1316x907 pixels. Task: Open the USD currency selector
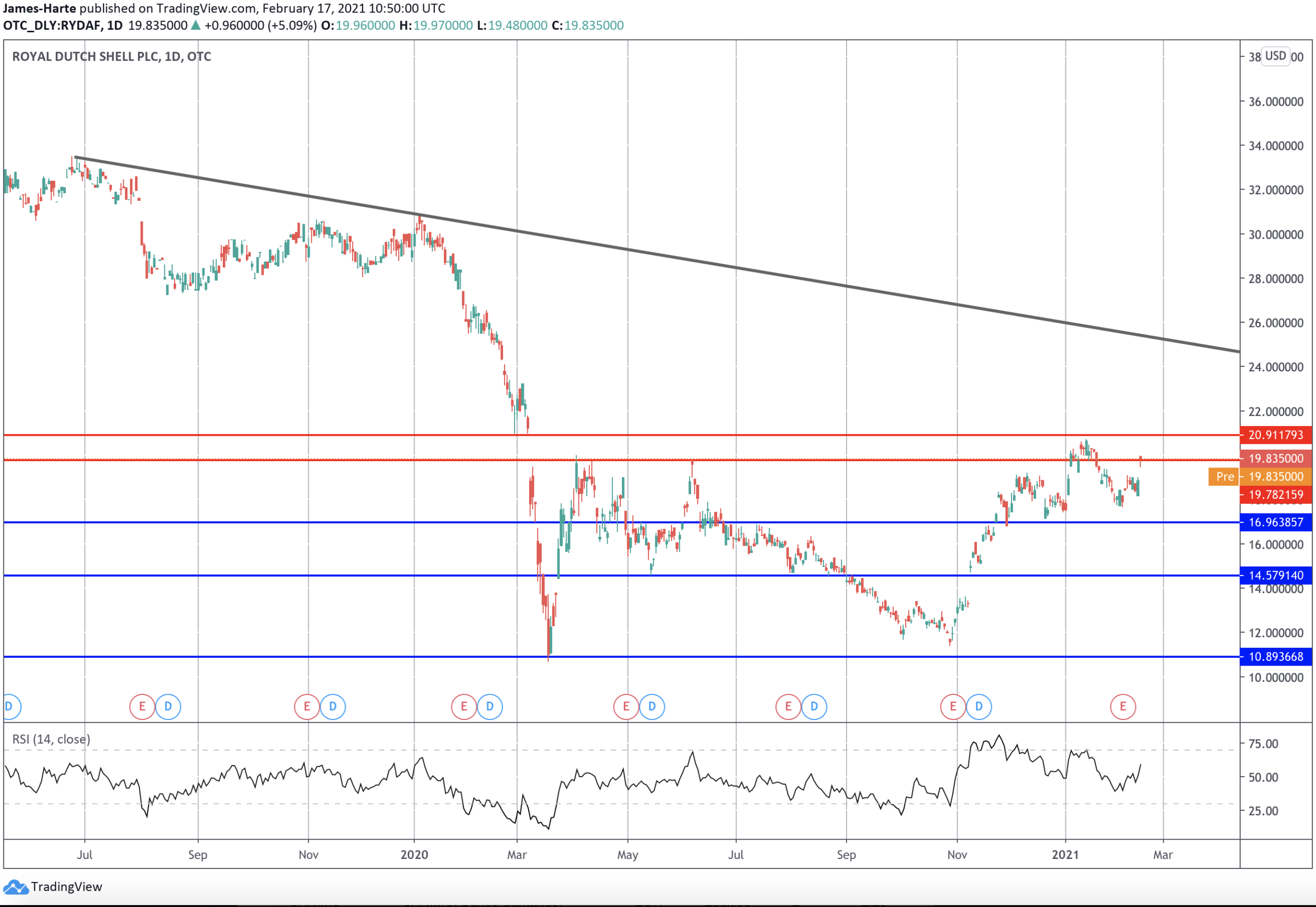(1275, 56)
